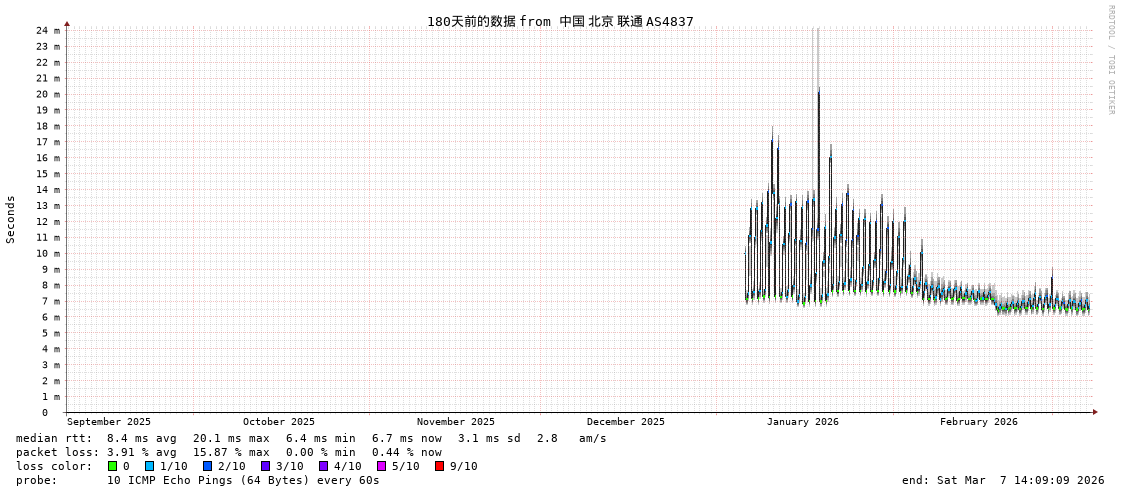The height and width of the screenshot is (494, 1121).
Task: Click the green 0 loss color swatch
Action: click(113, 466)
